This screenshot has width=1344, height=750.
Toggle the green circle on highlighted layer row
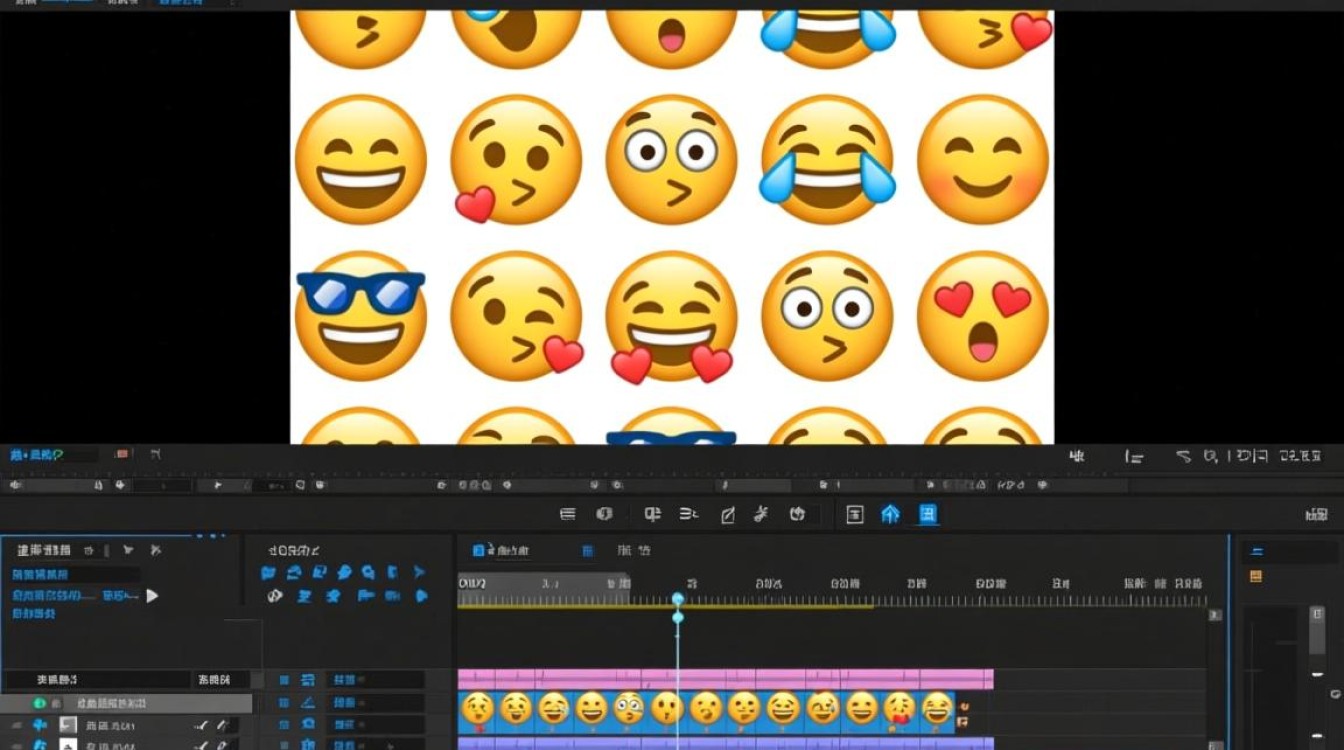point(39,704)
